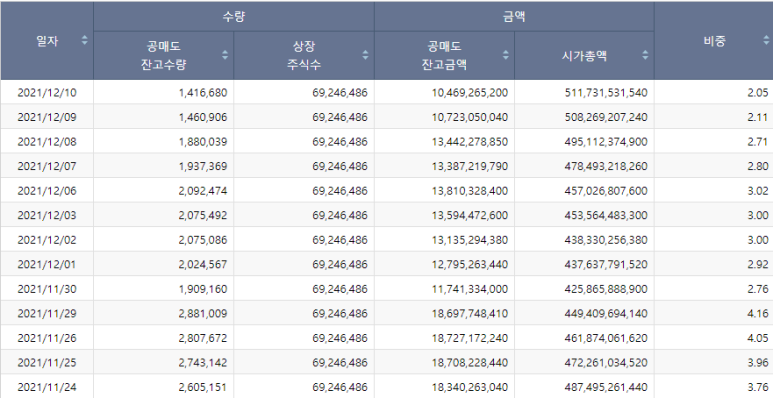Screen dimensions: 773x398
Task: Click market cap value 461,874,061,620
Action: 606,338
